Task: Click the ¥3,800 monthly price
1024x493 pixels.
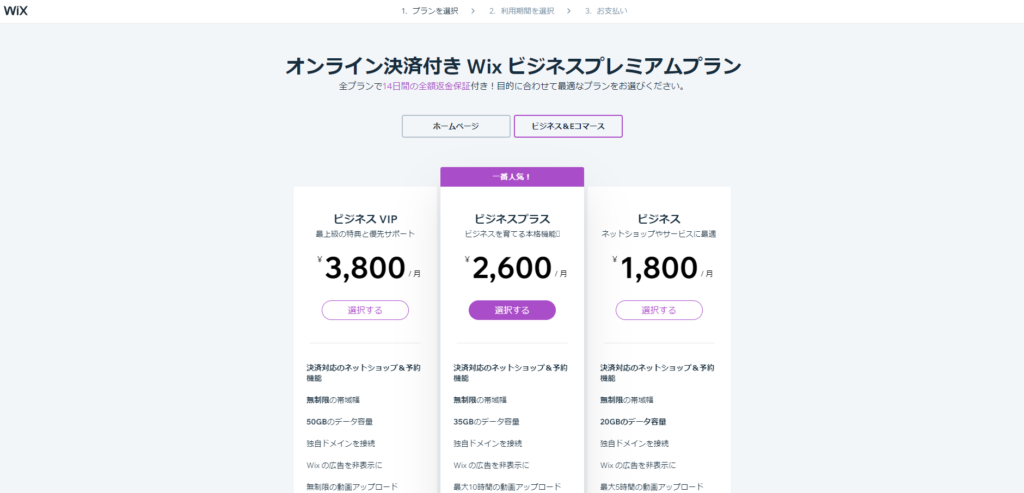Action: point(365,268)
